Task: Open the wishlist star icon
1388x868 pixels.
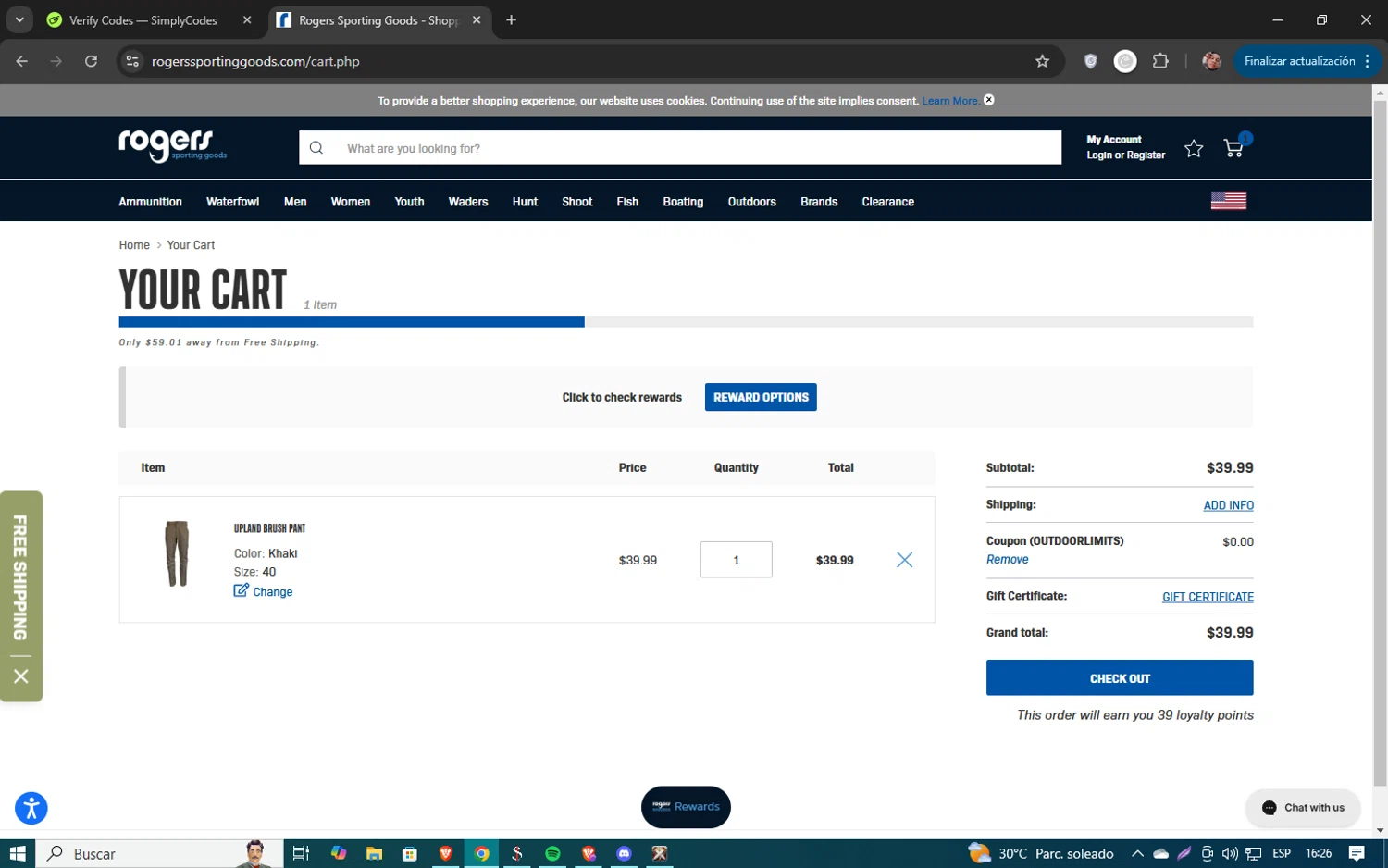Action: [1194, 148]
